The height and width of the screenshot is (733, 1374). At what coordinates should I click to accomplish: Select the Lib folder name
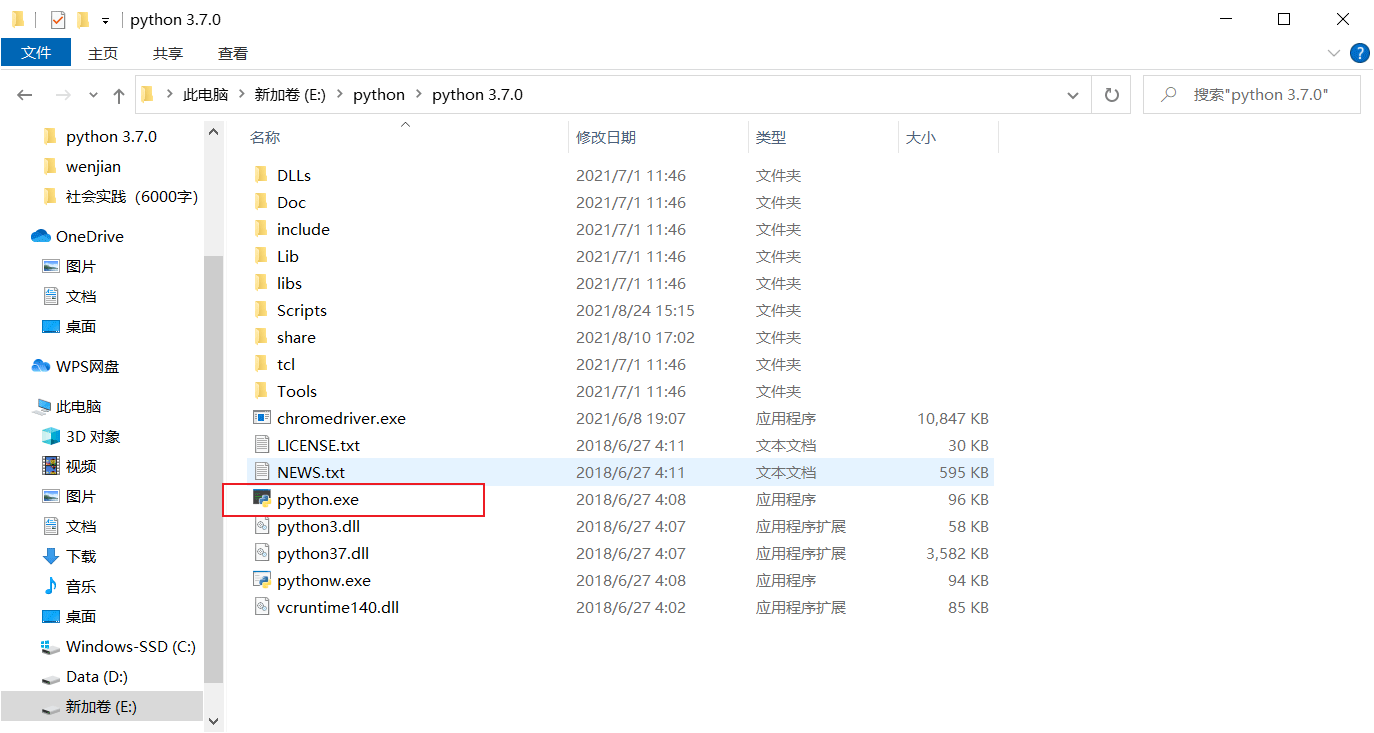click(288, 256)
